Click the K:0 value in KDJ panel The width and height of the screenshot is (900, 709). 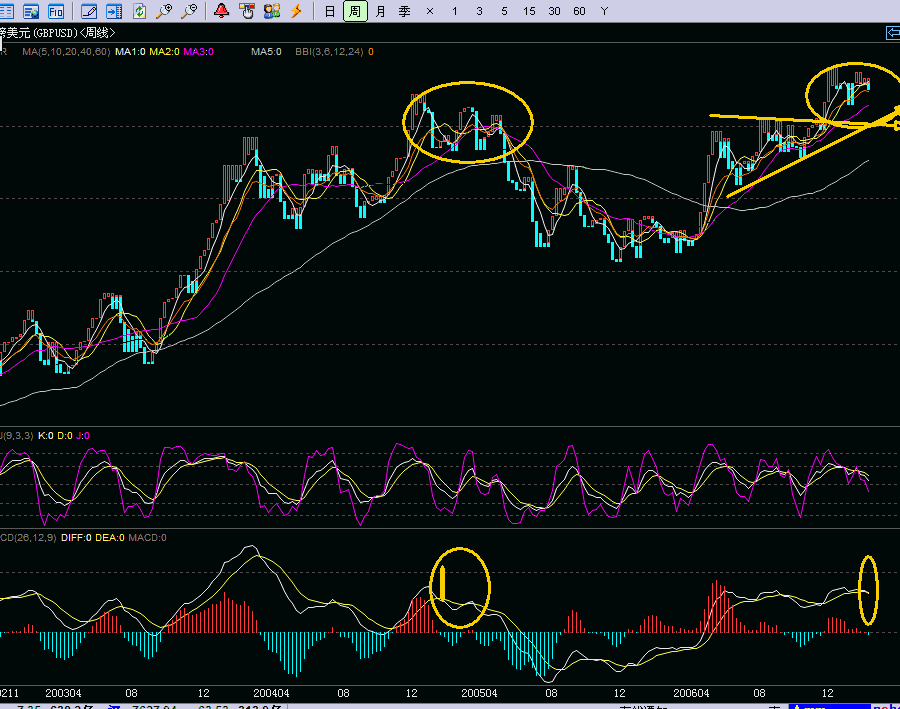(x=46, y=436)
